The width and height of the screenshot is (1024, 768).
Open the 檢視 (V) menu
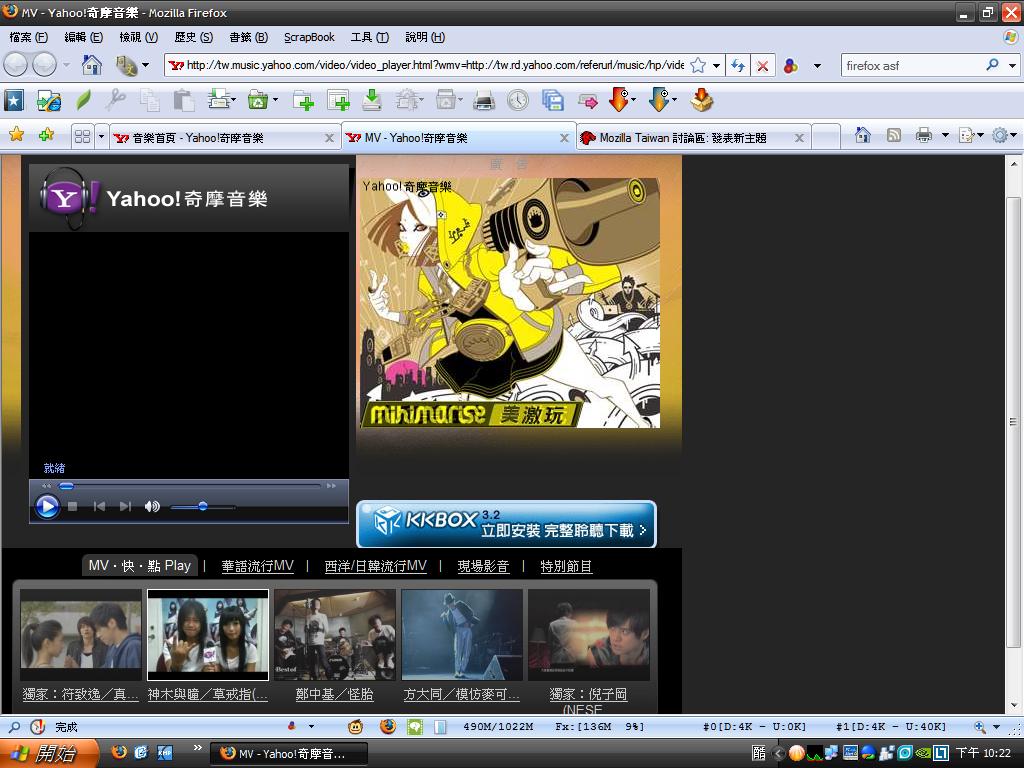(x=138, y=37)
